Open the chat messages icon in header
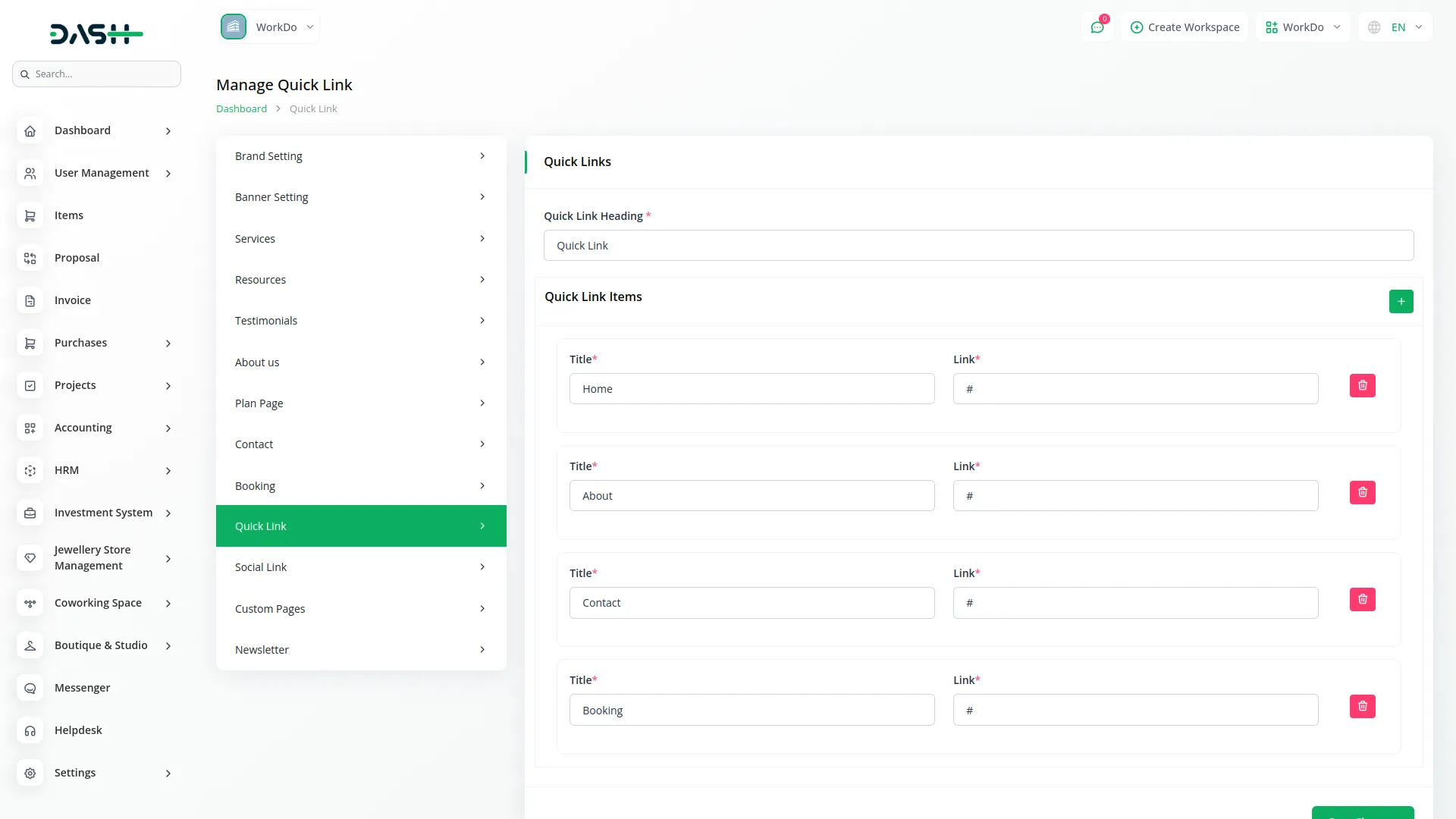The image size is (1456, 819). (1097, 27)
